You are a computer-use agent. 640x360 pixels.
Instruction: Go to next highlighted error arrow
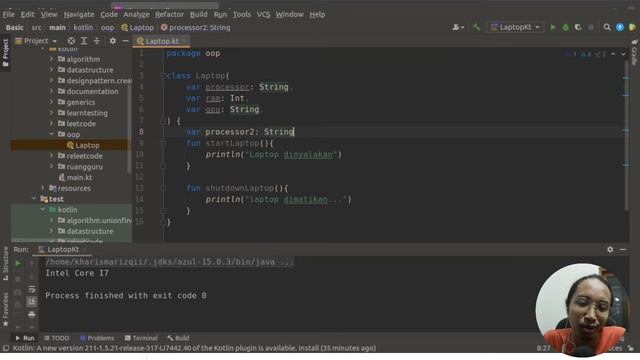tap(623, 54)
